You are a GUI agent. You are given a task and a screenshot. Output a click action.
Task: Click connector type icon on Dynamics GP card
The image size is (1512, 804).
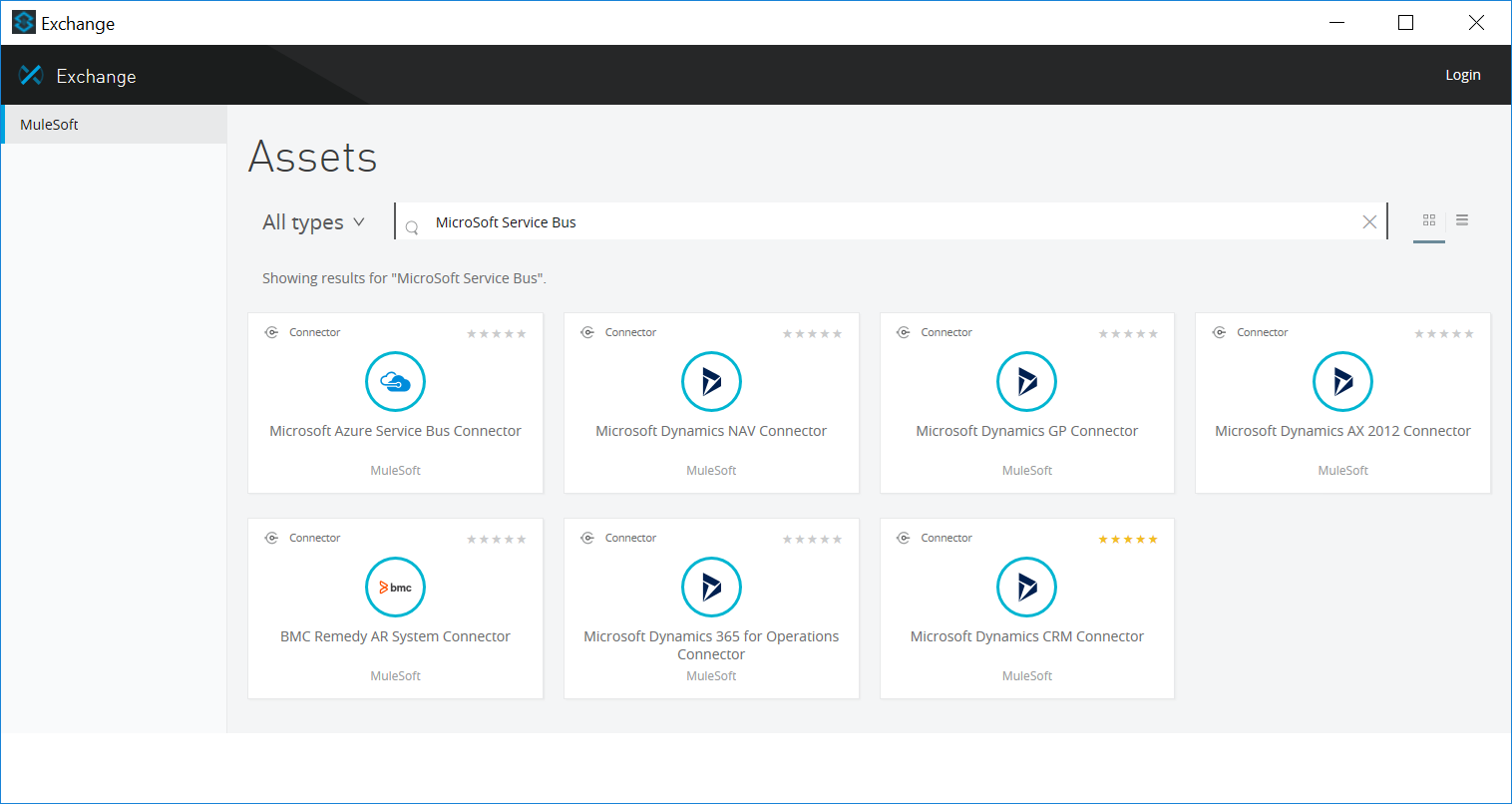(x=903, y=332)
